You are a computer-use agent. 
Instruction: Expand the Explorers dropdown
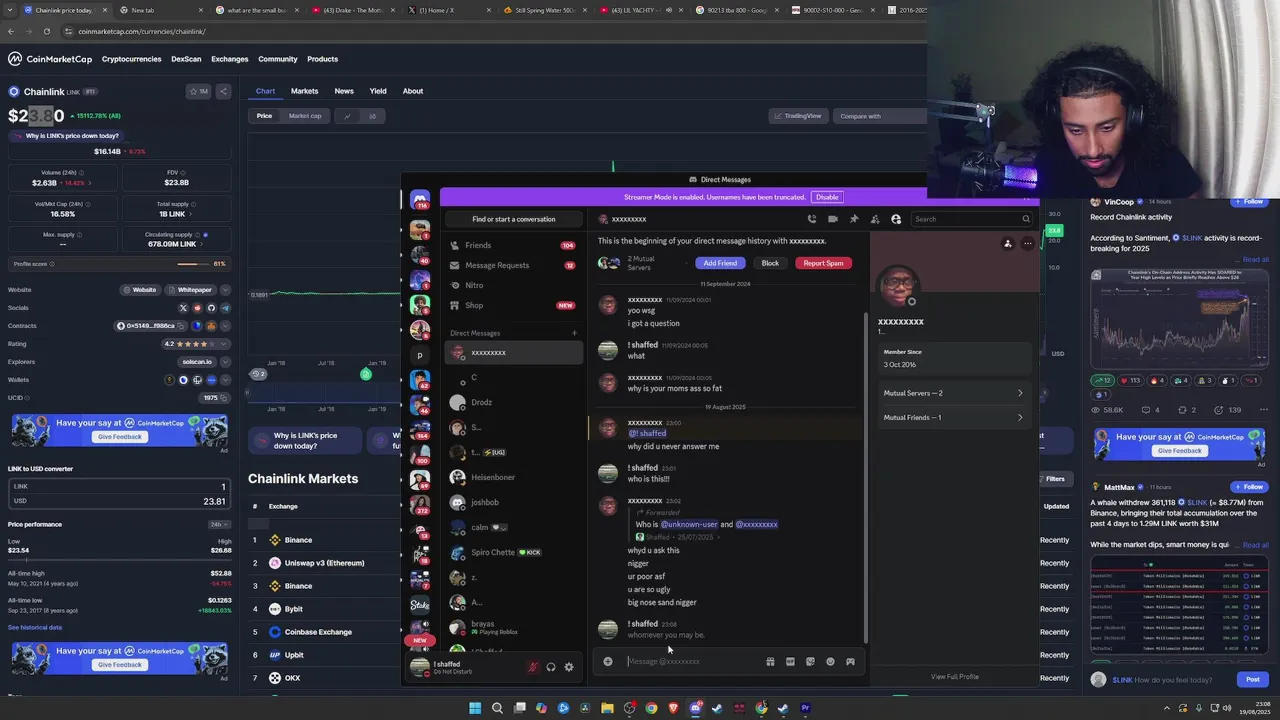pyautogui.click(x=225, y=362)
